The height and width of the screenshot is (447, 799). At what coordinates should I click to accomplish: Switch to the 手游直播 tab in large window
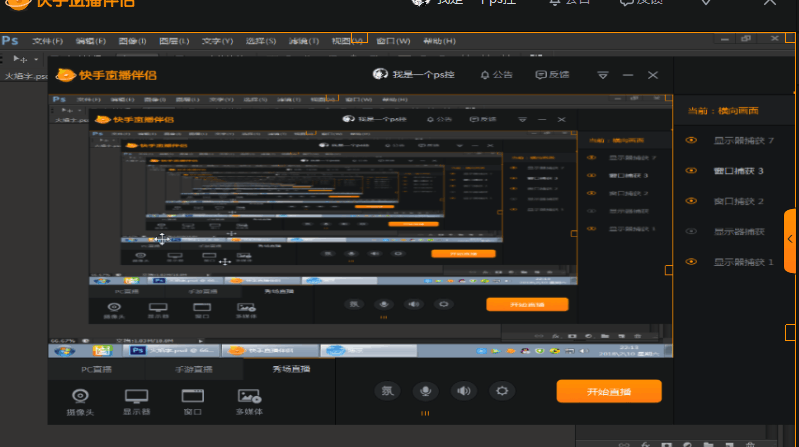[x=194, y=370]
